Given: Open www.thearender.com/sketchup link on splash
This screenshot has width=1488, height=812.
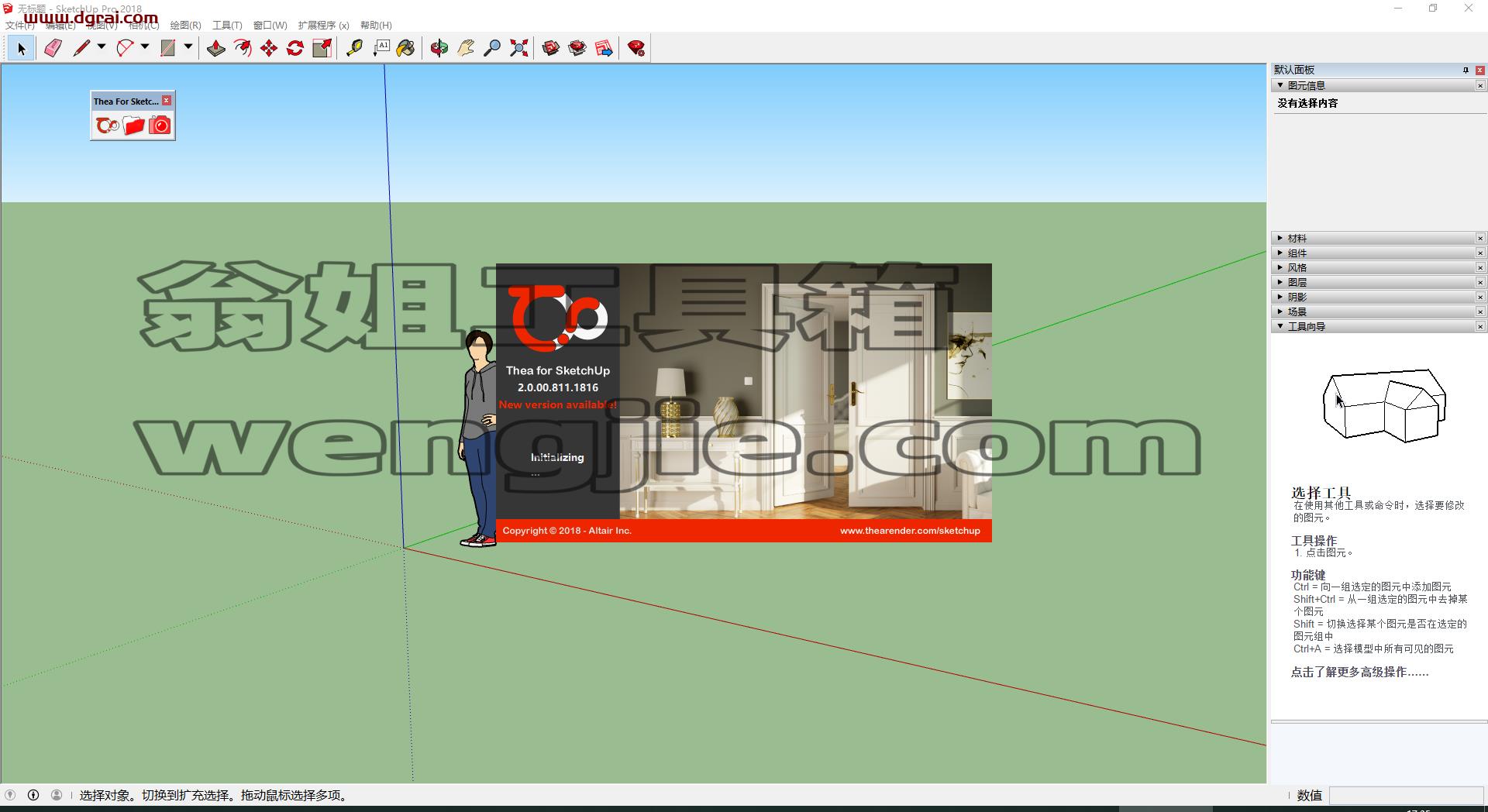Looking at the screenshot, I should 910,531.
